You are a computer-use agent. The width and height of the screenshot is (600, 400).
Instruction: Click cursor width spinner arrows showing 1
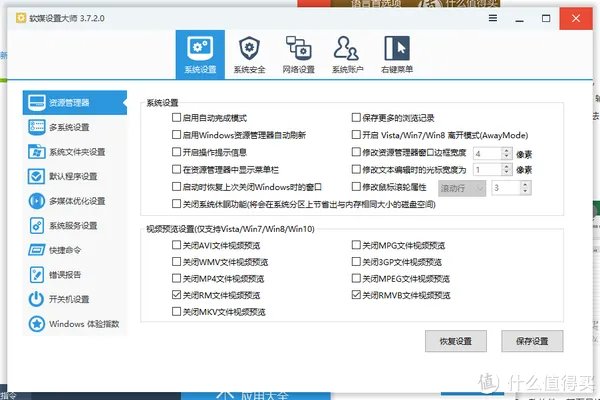click(x=506, y=169)
